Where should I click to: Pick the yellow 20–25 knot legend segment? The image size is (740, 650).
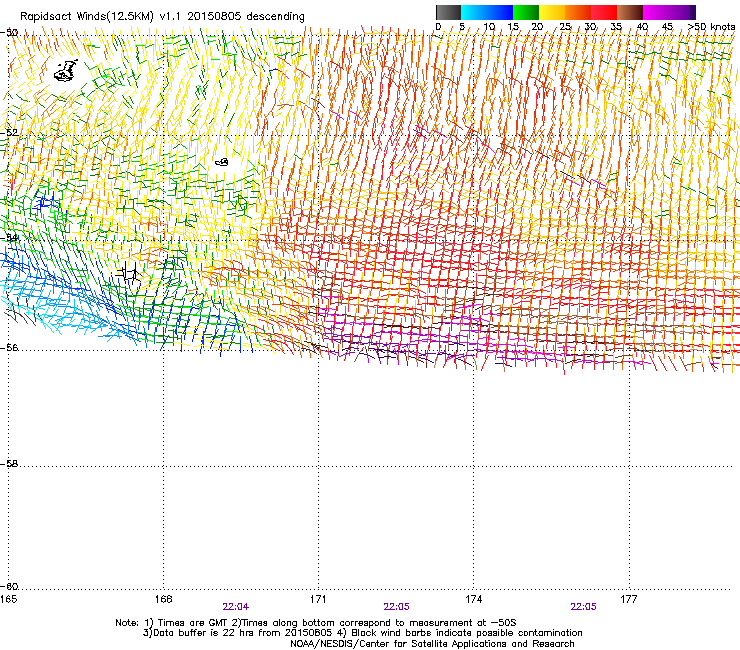click(552, 12)
